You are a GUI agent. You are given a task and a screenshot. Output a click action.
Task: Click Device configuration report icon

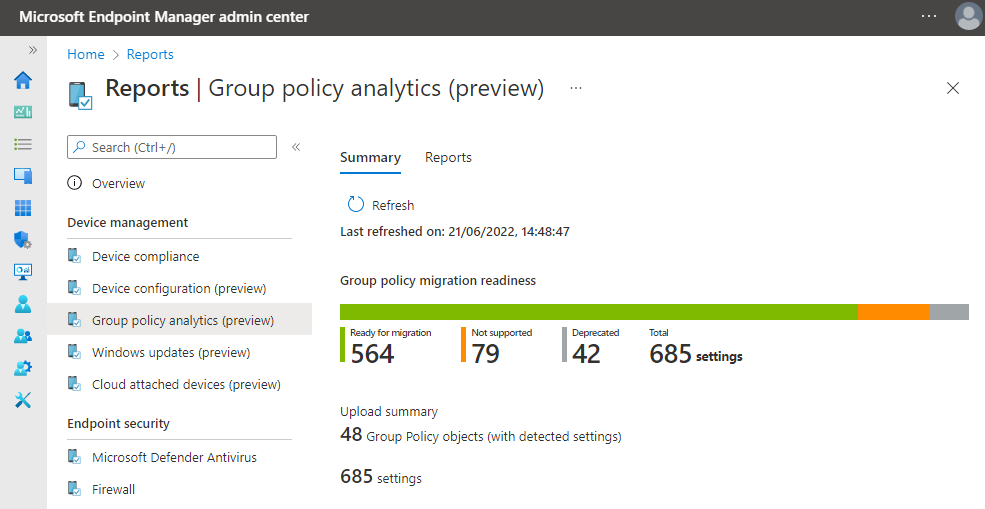[75, 288]
